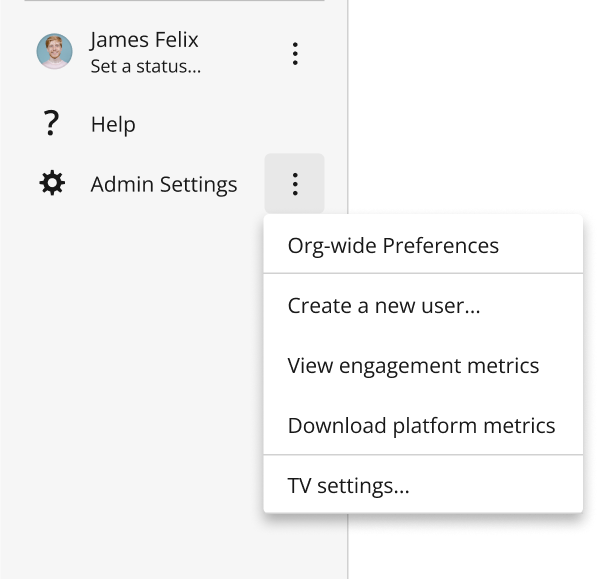Choose Create a new user...
Screen dimensions: 608x579
(423, 306)
